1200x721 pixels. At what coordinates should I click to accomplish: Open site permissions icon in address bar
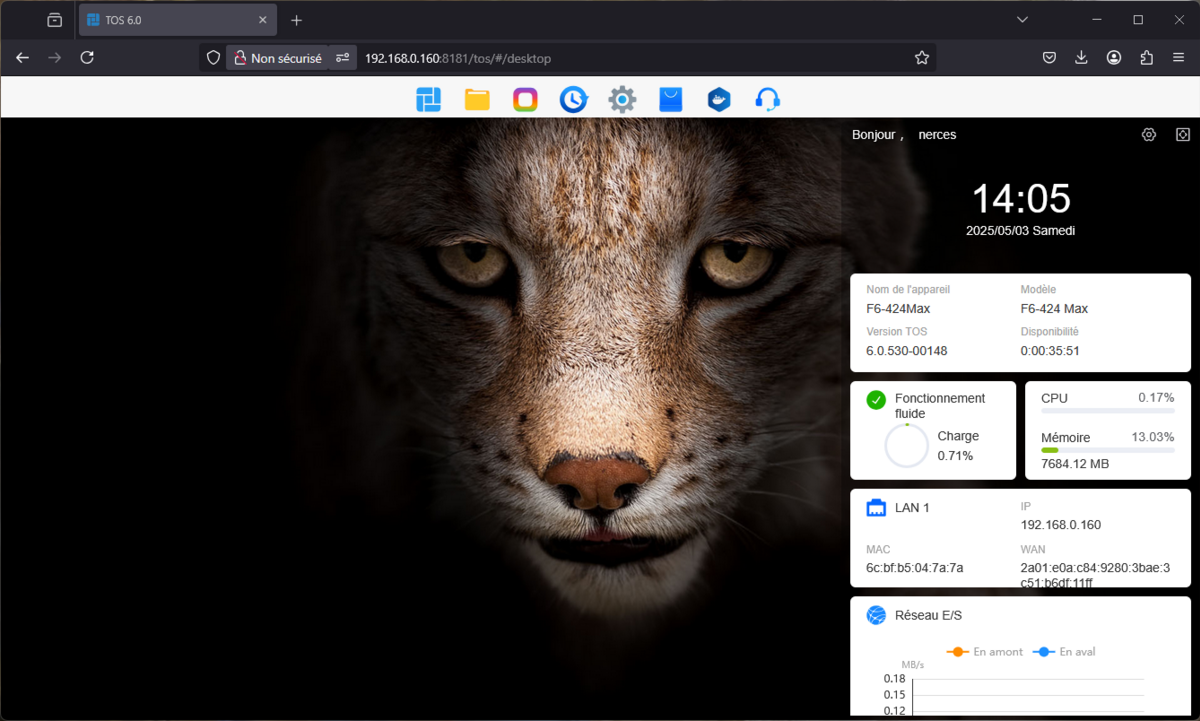[x=343, y=58]
